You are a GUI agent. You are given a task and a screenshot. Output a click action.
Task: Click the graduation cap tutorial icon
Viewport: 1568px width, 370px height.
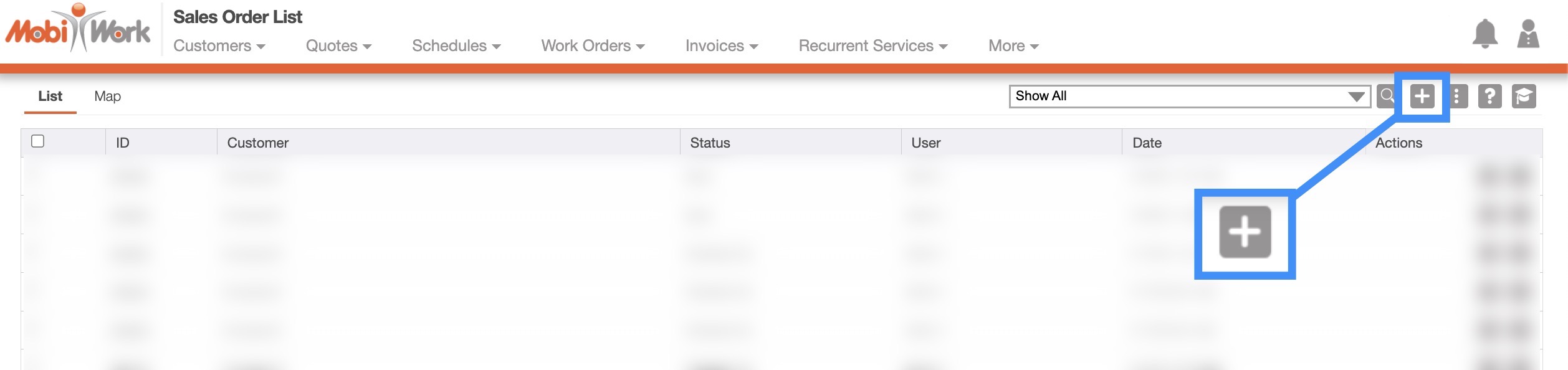pos(1524,97)
